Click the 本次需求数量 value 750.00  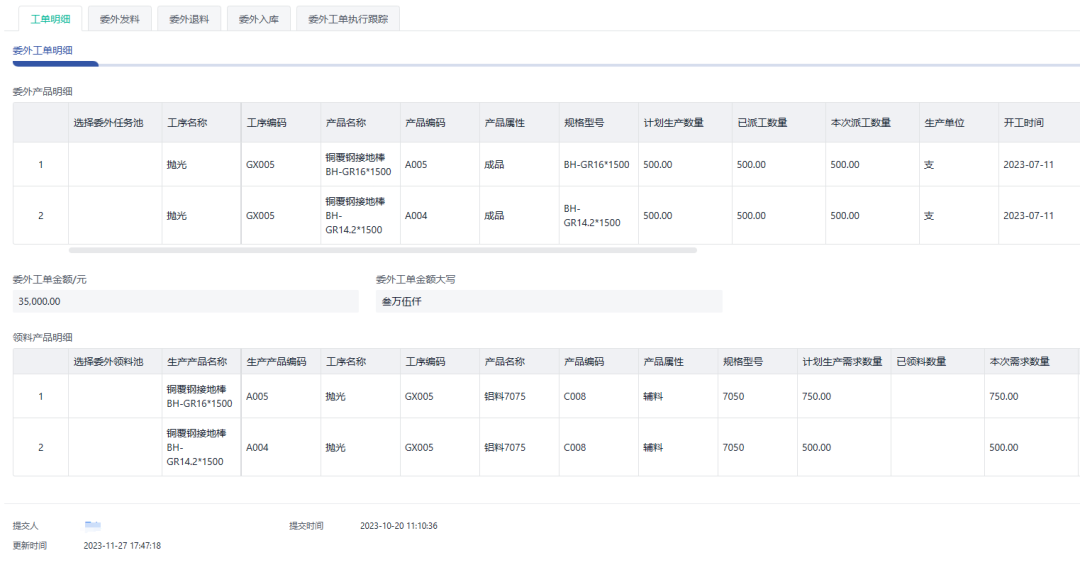click(1003, 396)
